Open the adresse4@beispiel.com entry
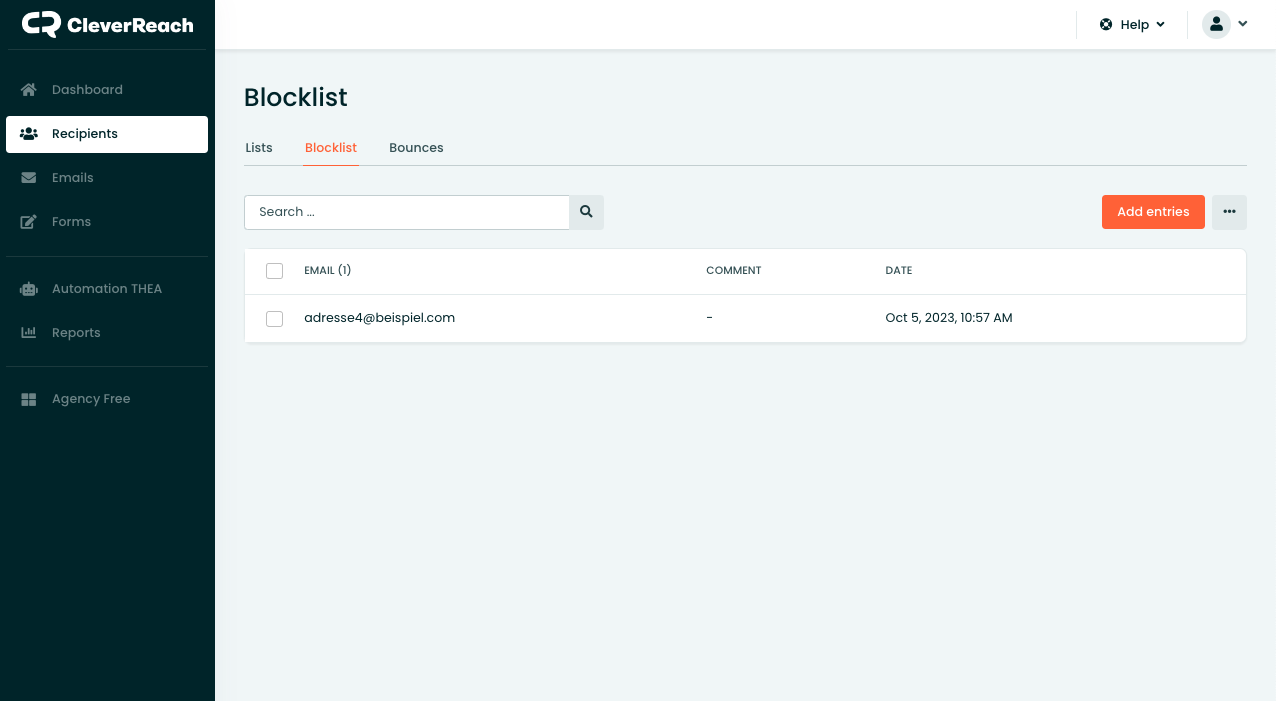Viewport: 1276px width, 701px height. click(379, 318)
